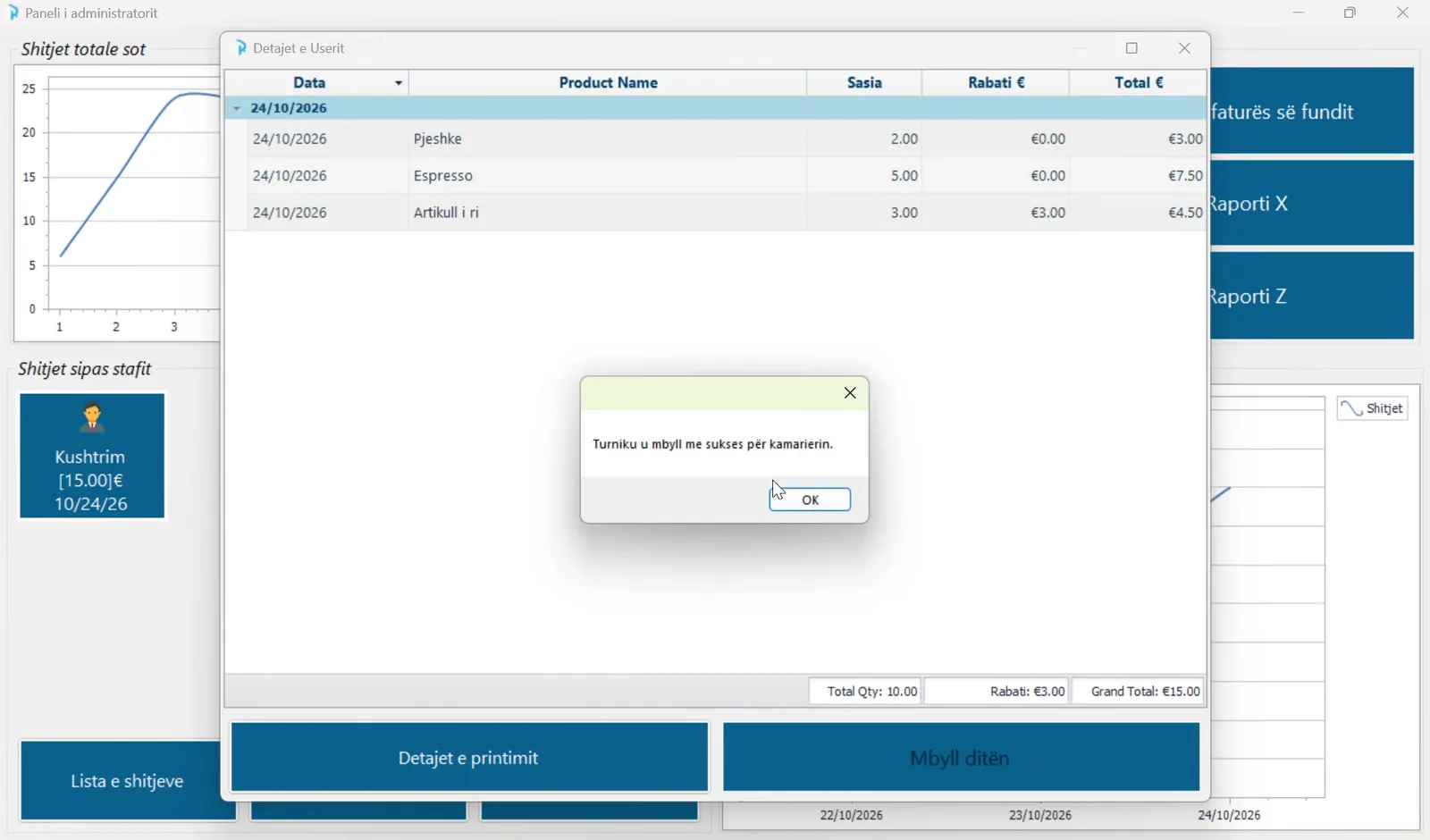The width and height of the screenshot is (1430, 840).
Task: Close the message dialog with its X
Action: coord(850,393)
